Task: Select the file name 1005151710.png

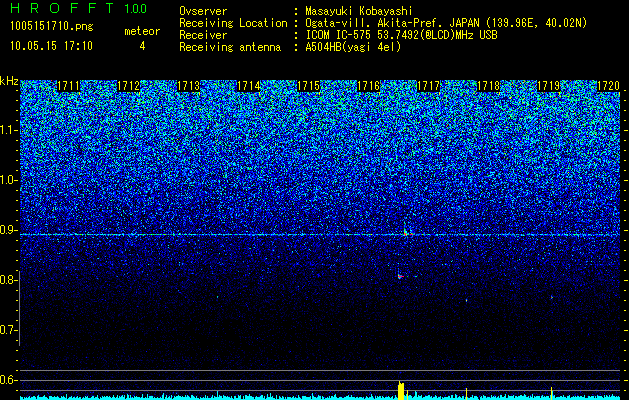Action: click(52, 27)
